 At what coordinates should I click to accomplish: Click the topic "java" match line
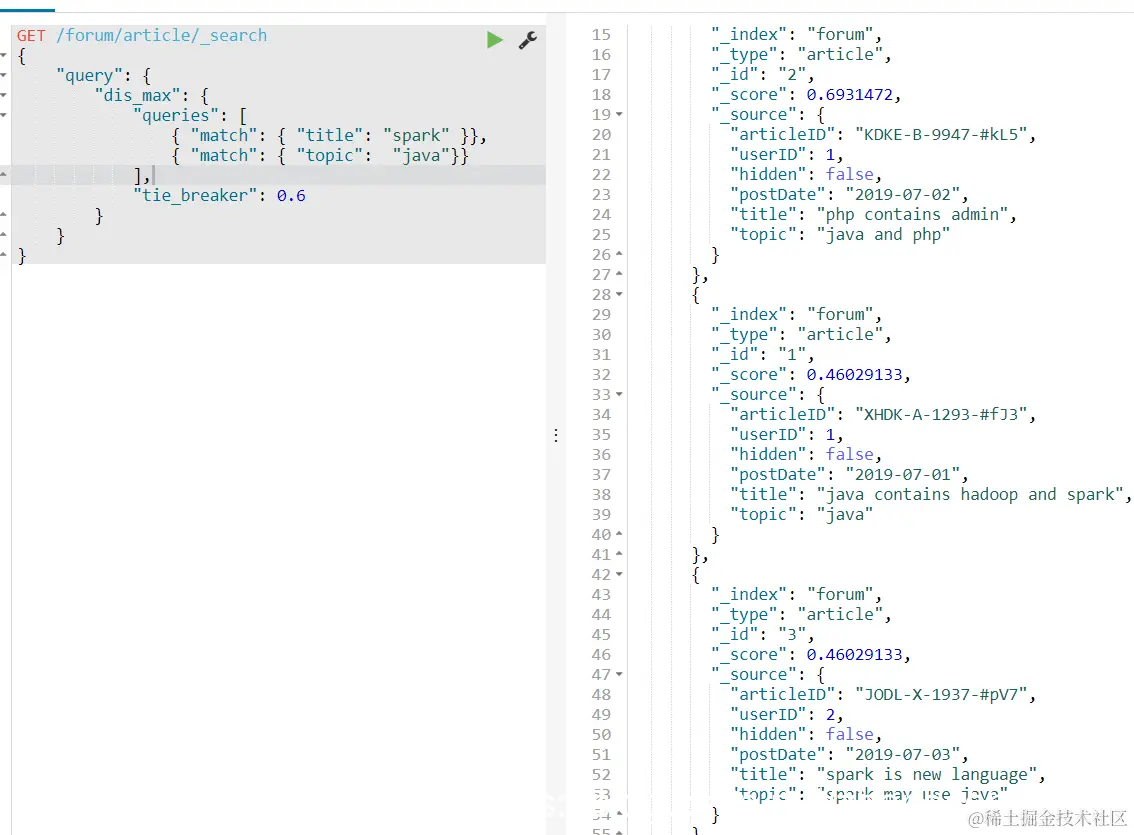tap(320, 155)
